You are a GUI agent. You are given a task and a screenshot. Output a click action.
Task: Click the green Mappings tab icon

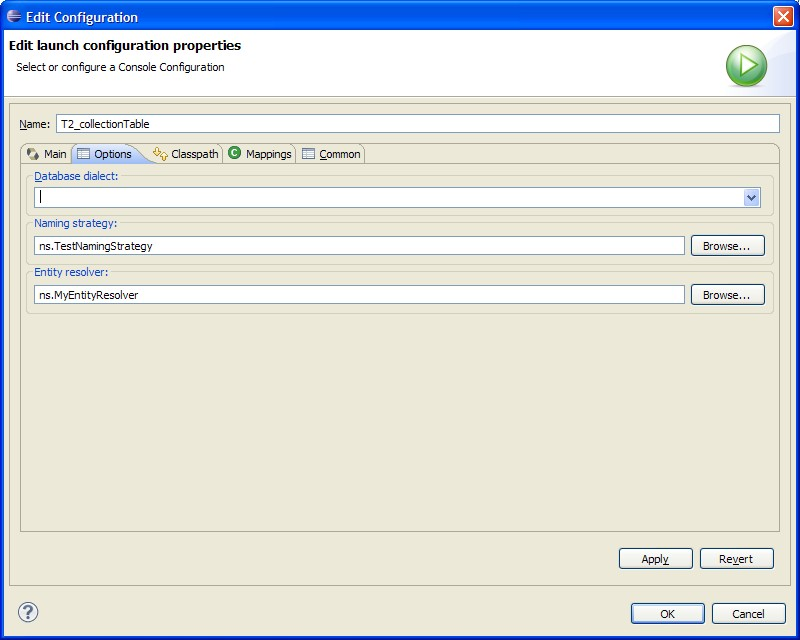(234, 153)
